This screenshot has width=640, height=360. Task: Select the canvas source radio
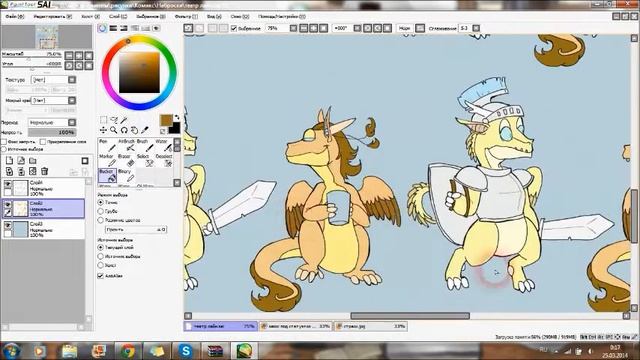coord(100,265)
